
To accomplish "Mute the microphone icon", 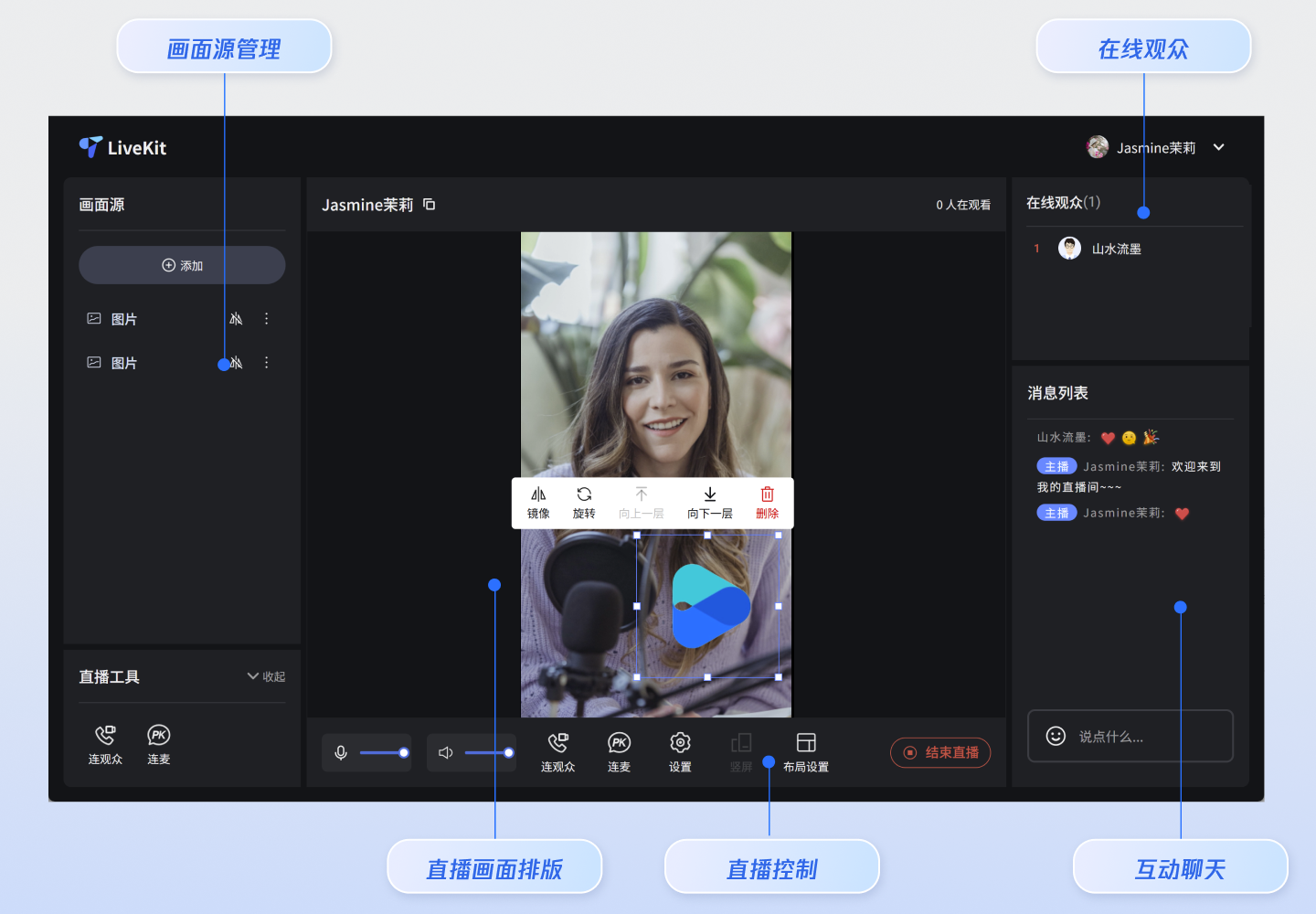I will click(x=341, y=753).
